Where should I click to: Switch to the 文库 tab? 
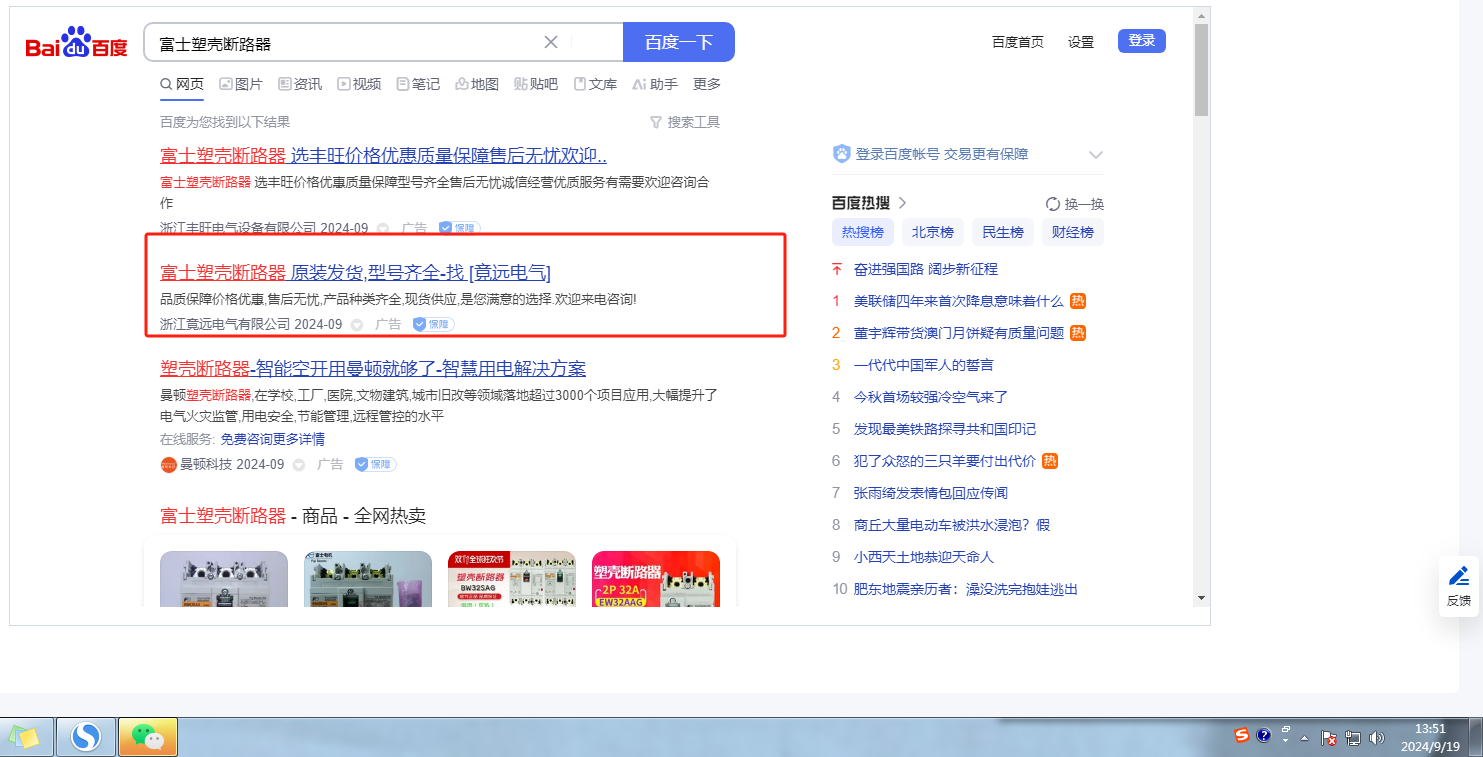[595, 84]
